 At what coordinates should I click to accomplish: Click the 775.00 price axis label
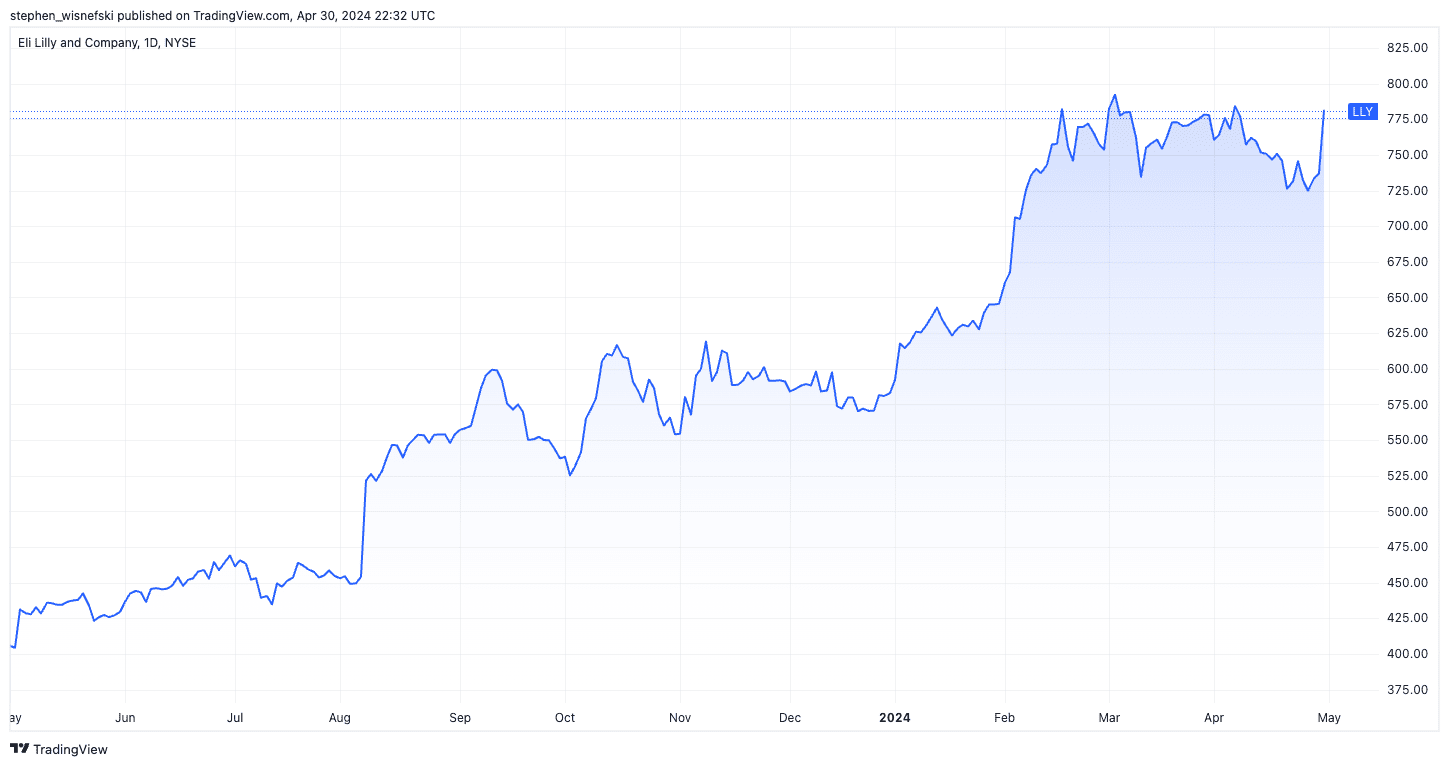[1406, 119]
